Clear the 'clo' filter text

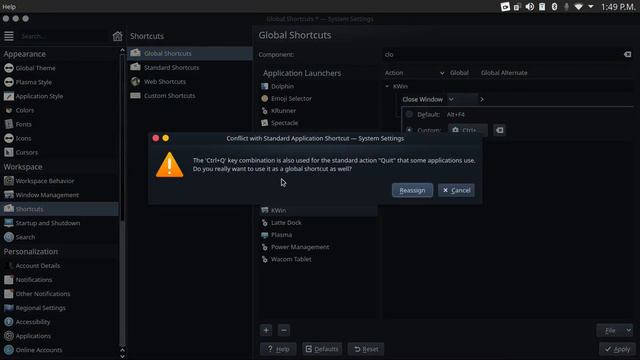627,54
